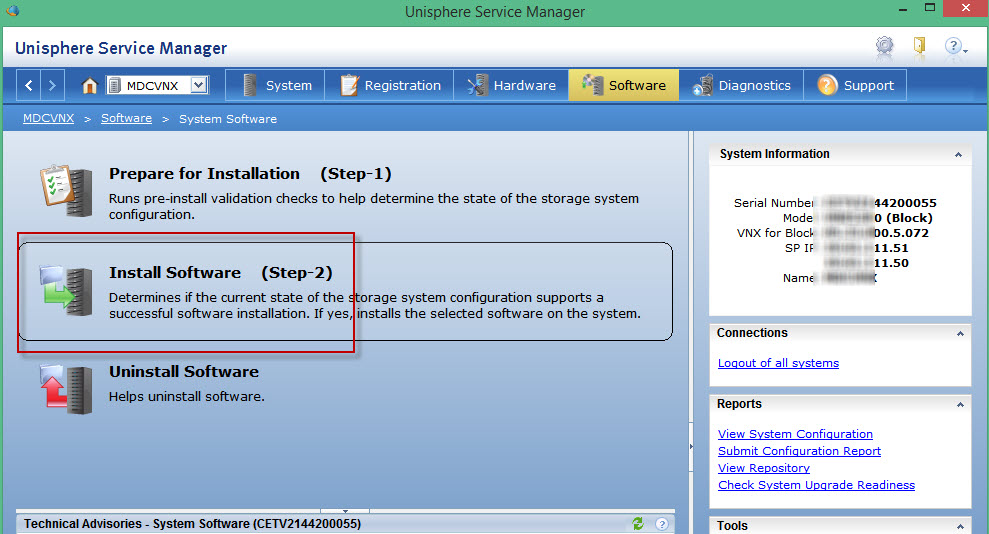This screenshot has height=534, width=989.
Task: Go forward with the right arrow button
Action: 52,85
